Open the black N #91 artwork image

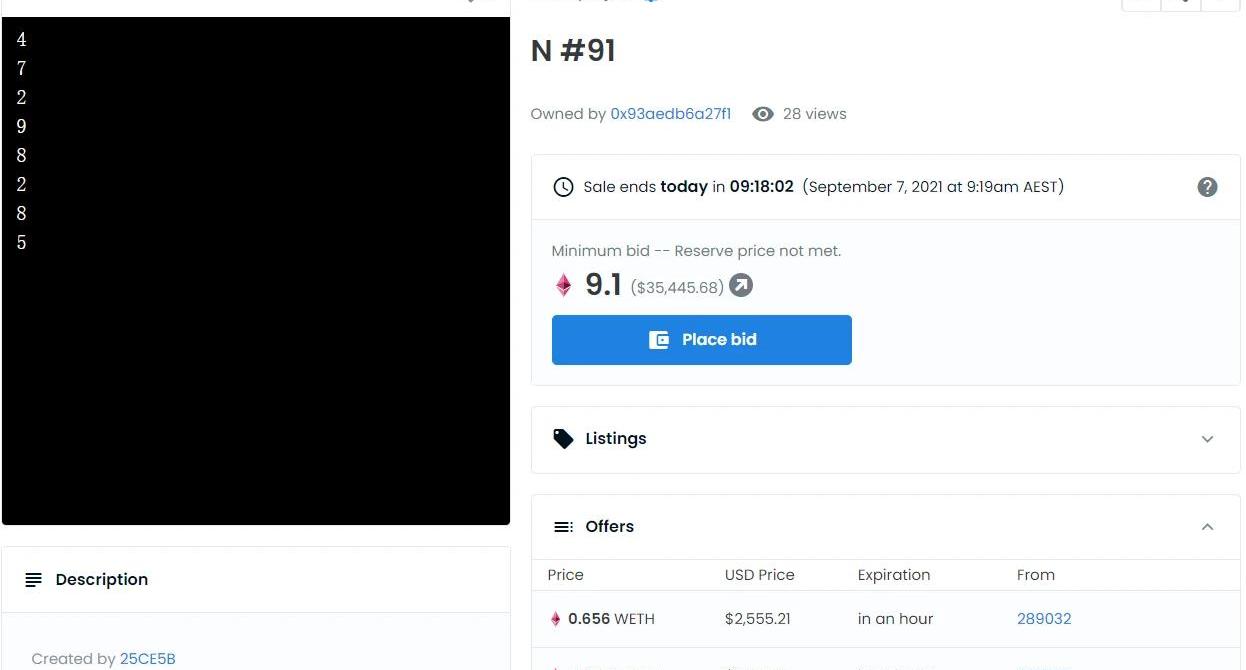click(x=256, y=270)
